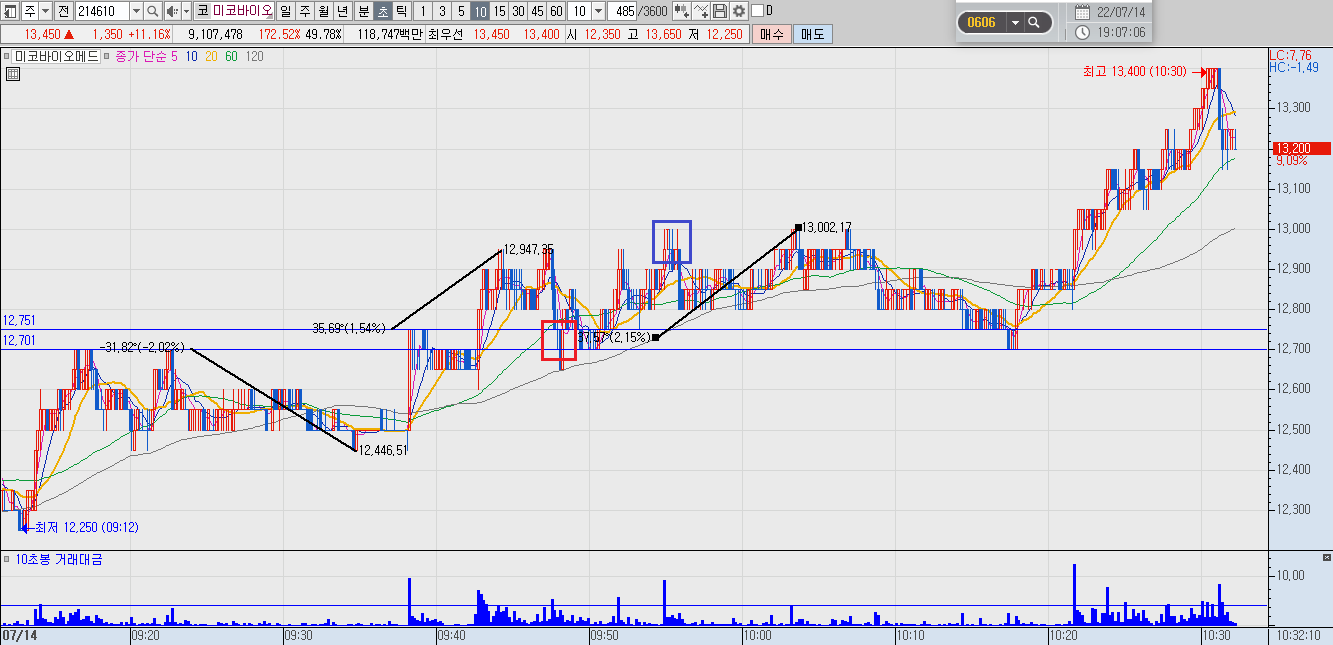Click trendline label 12,446.51
The width and height of the screenshot is (1333, 645).
[384, 451]
